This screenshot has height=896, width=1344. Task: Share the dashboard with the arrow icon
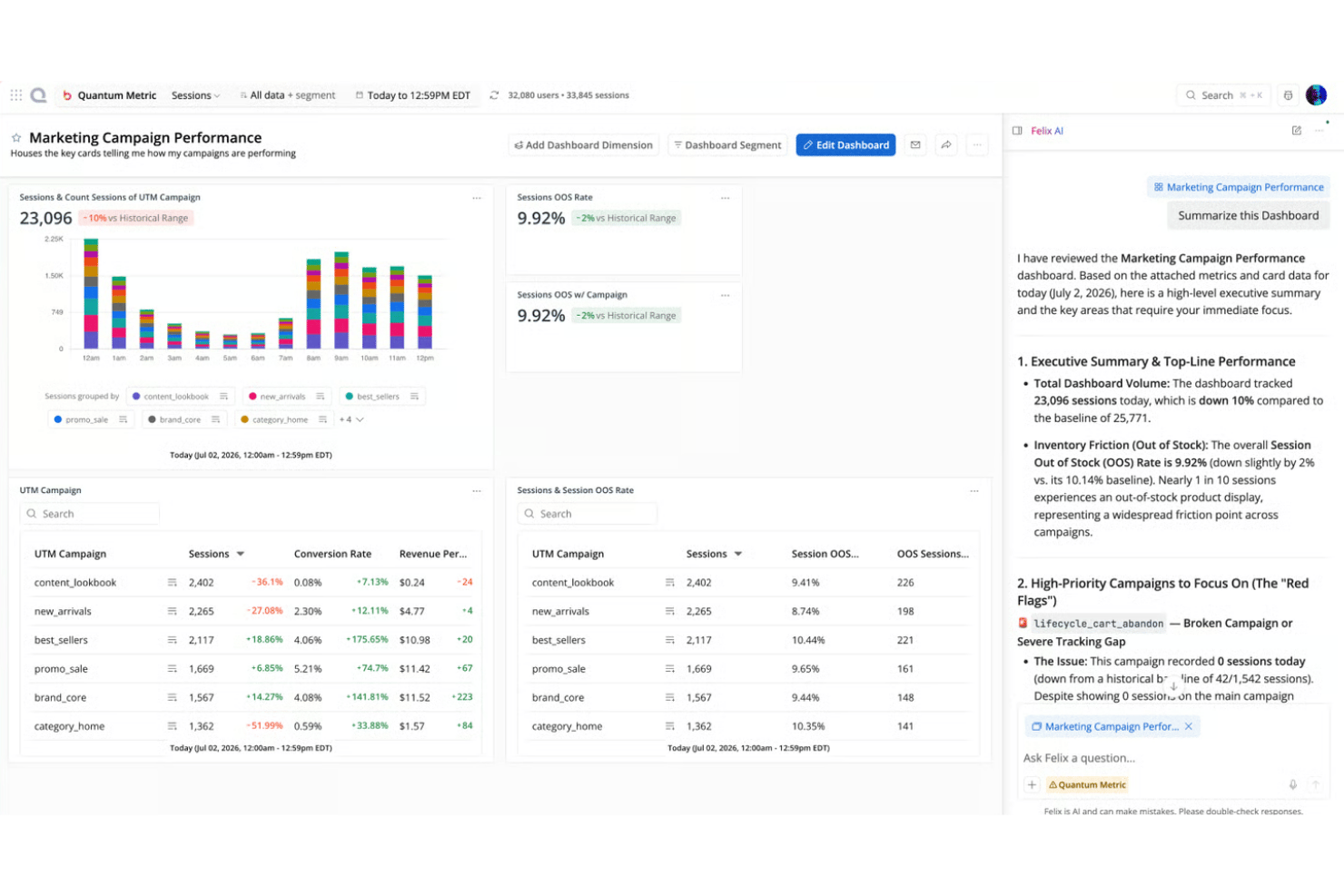946,145
